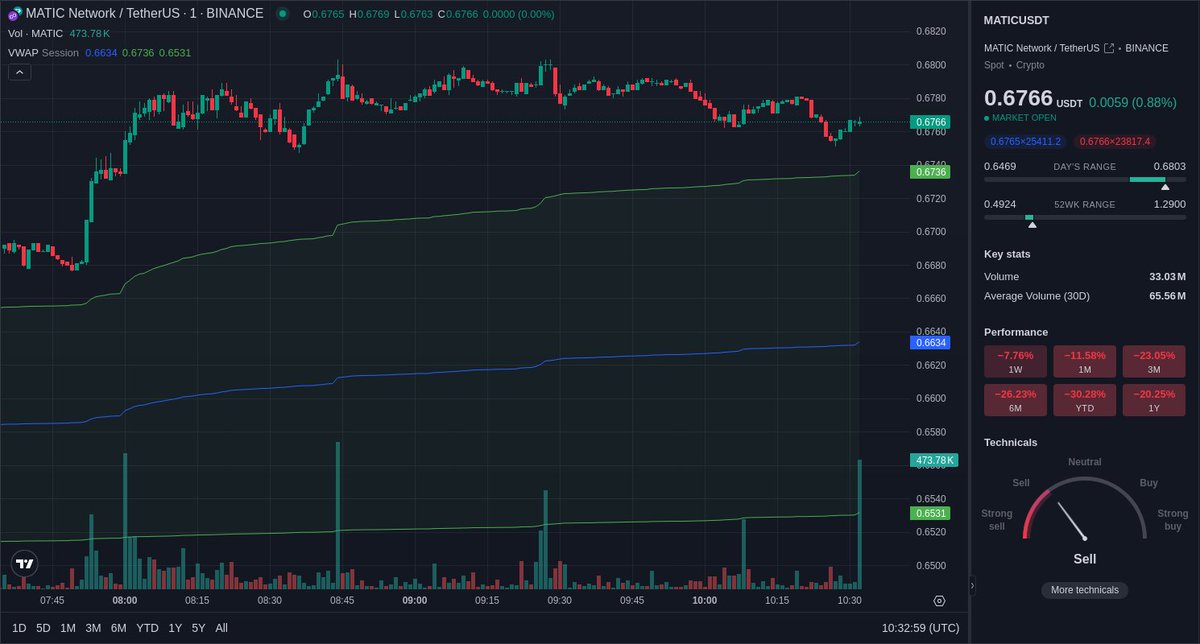Click the 08:00 time axis label
This screenshot has height=644, width=1200.
coord(125,601)
